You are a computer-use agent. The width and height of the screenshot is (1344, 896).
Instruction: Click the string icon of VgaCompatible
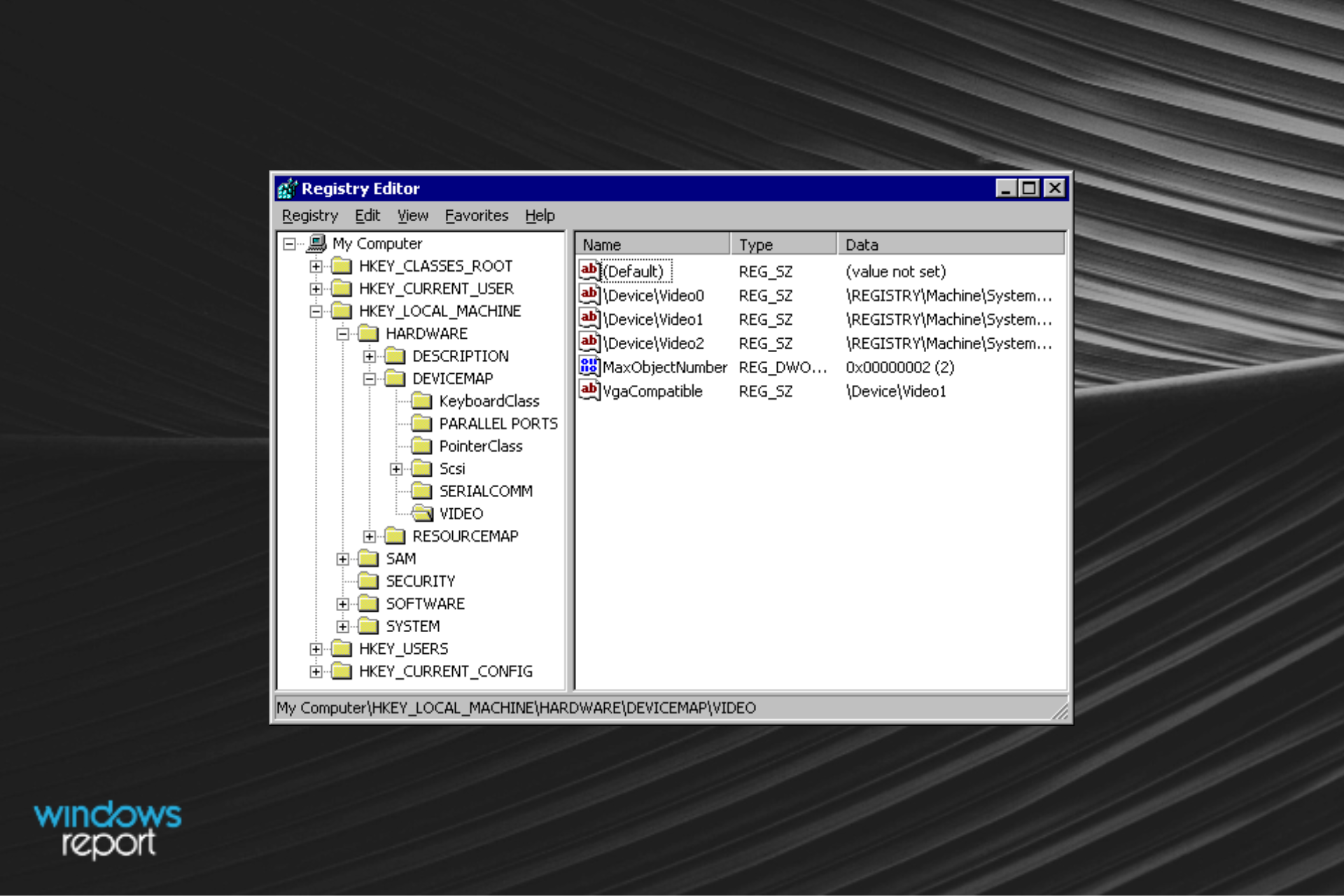coord(589,391)
